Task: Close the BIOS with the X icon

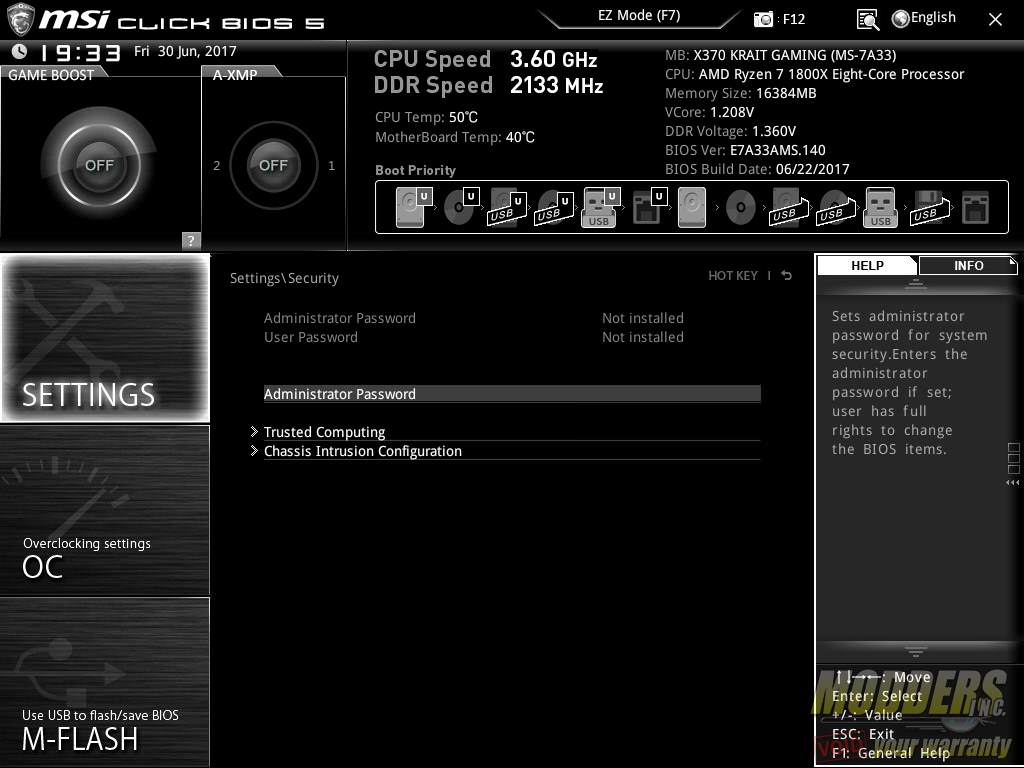Action: 995,20
